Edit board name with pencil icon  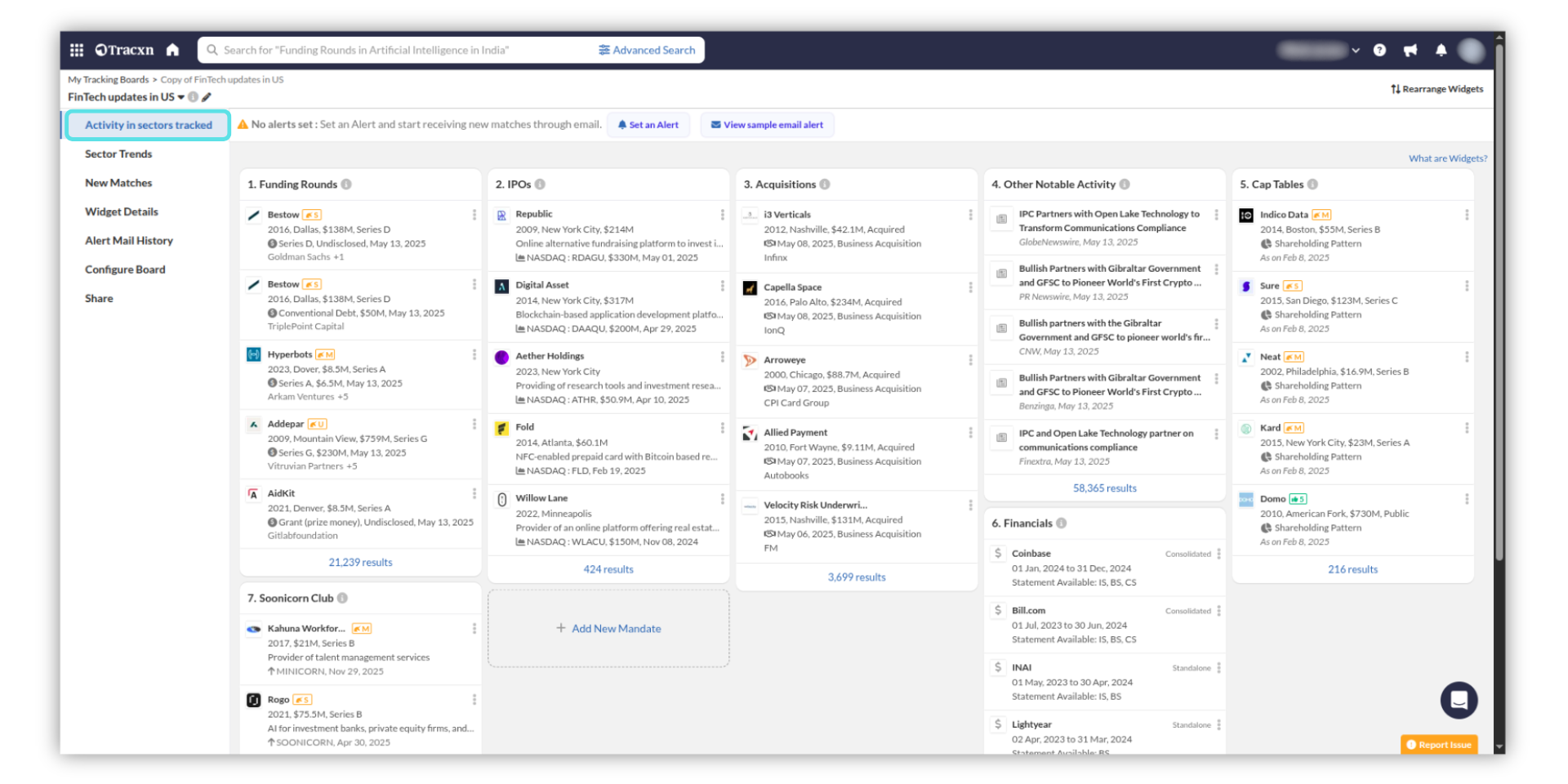207,97
